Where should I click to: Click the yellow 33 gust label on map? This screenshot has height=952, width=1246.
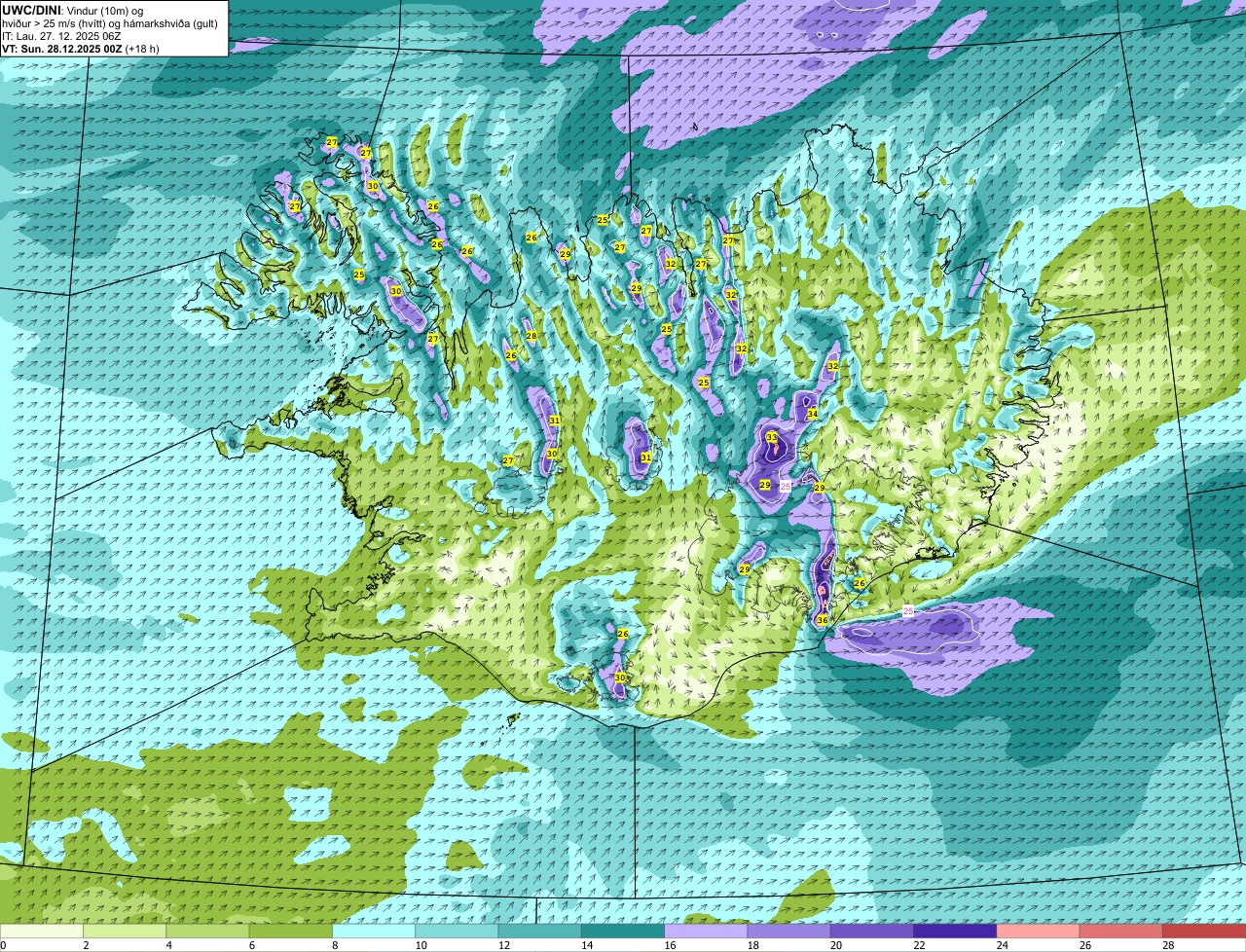772,437
